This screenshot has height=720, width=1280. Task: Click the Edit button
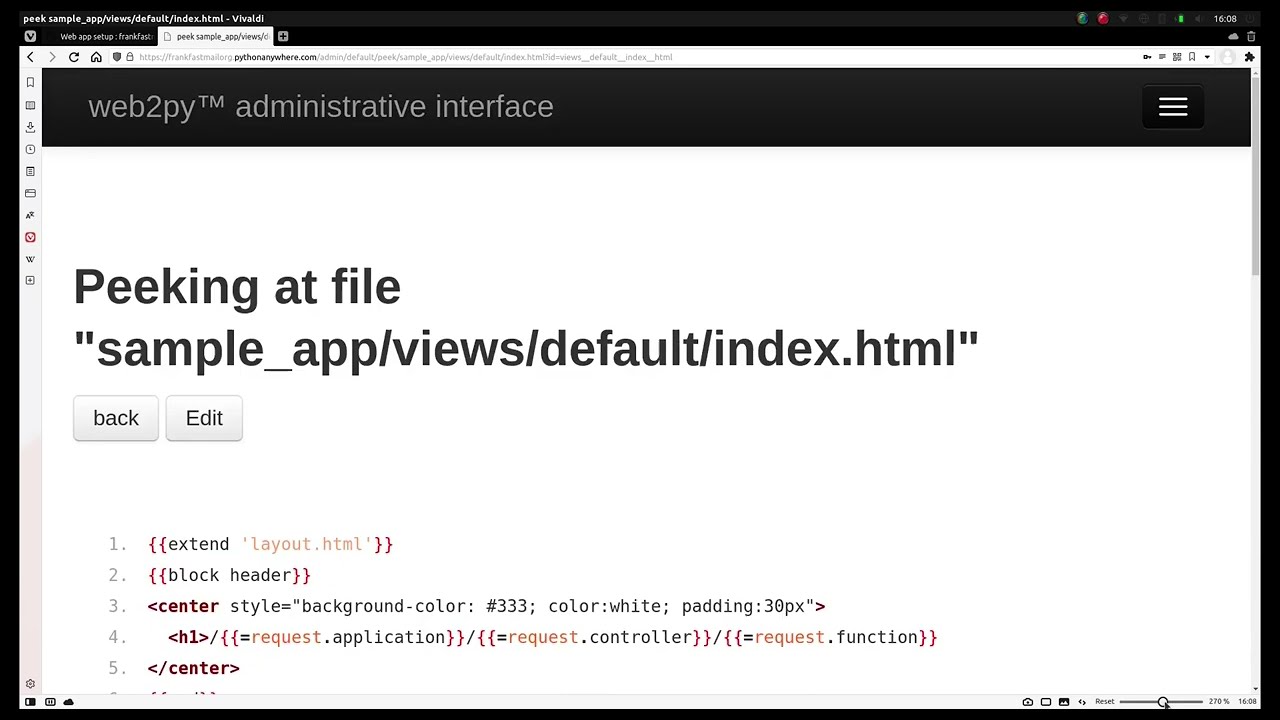coord(204,418)
